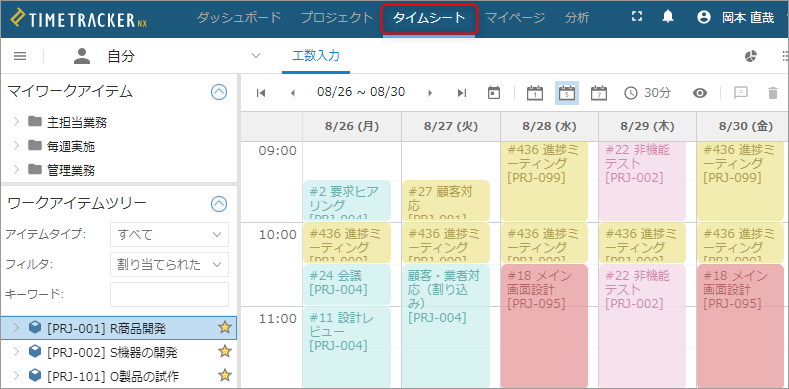Screen dimensions: 789x389
Task: Expand the [PRJ-001] R商品開発 node
Action: click(x=16, y=328)
